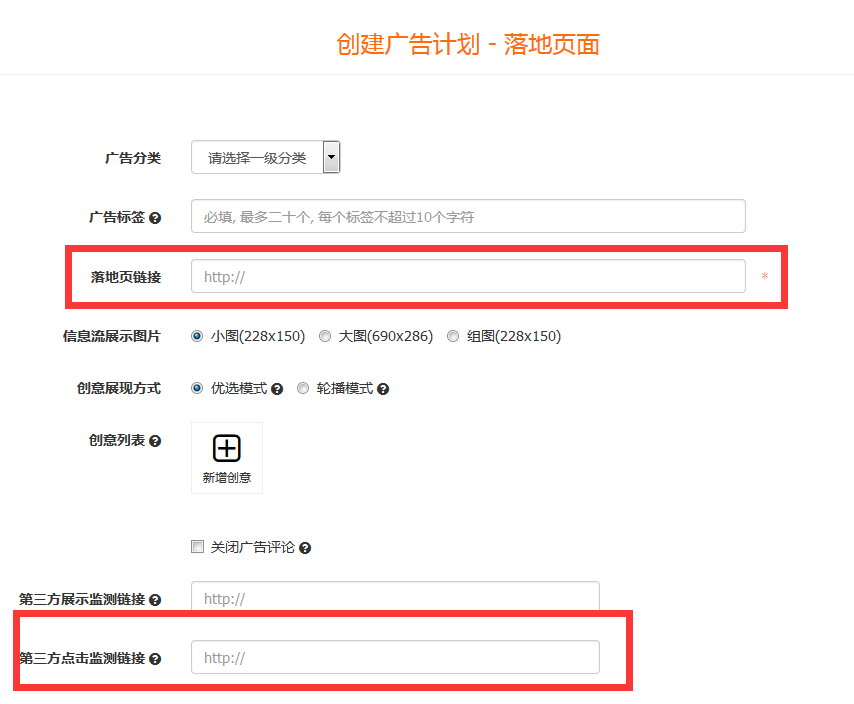This screenshot has height=704, width=854.
Task: Click the help icon beside 优选模式
Action: click(277, 389)
